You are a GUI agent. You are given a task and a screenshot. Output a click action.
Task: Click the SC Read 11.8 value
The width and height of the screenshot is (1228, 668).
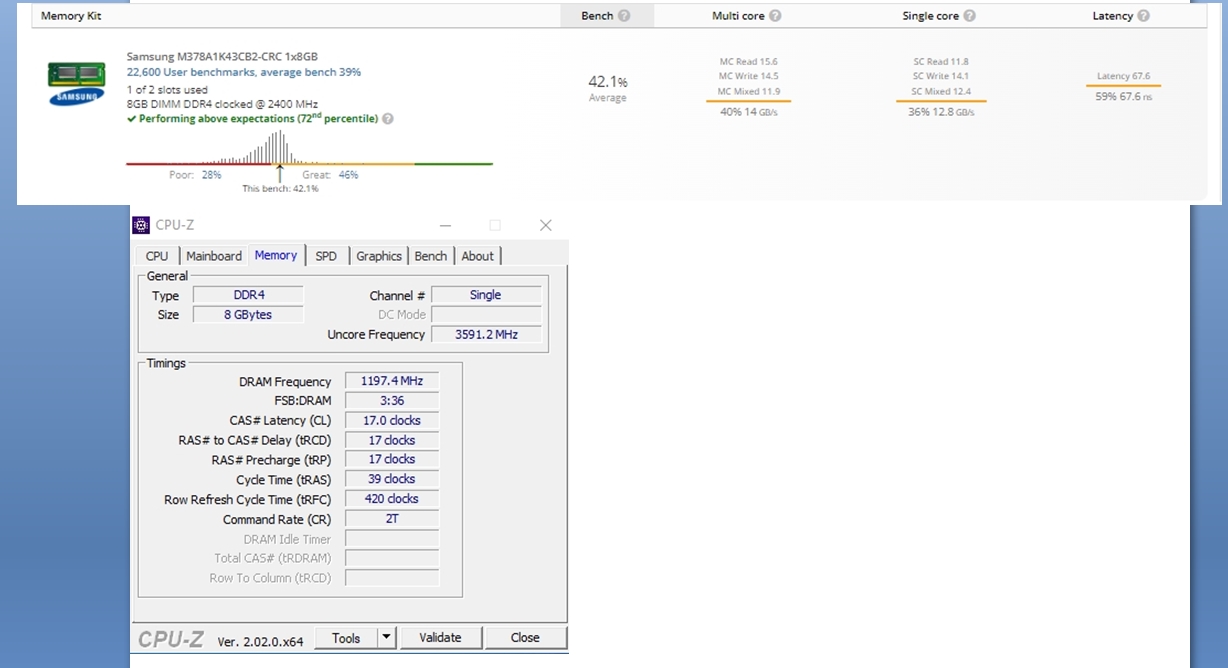click(x=941, y=62)
